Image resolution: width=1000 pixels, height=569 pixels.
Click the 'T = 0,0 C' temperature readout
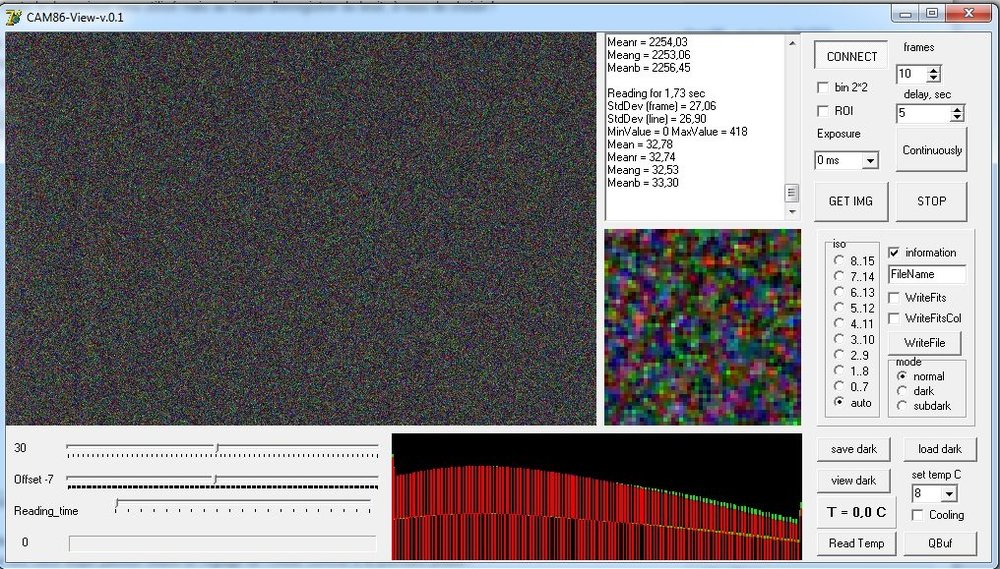(856, 512)
